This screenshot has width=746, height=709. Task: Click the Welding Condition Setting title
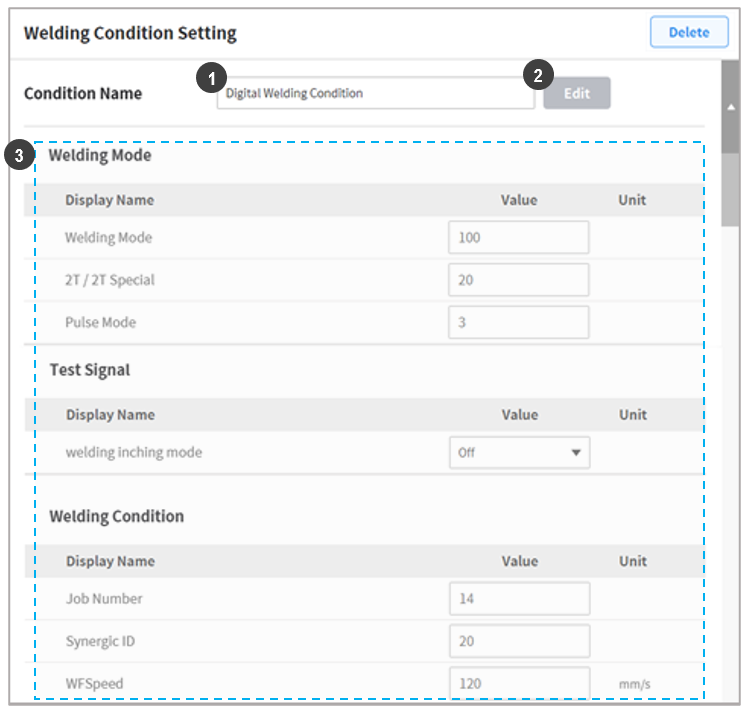130,33
